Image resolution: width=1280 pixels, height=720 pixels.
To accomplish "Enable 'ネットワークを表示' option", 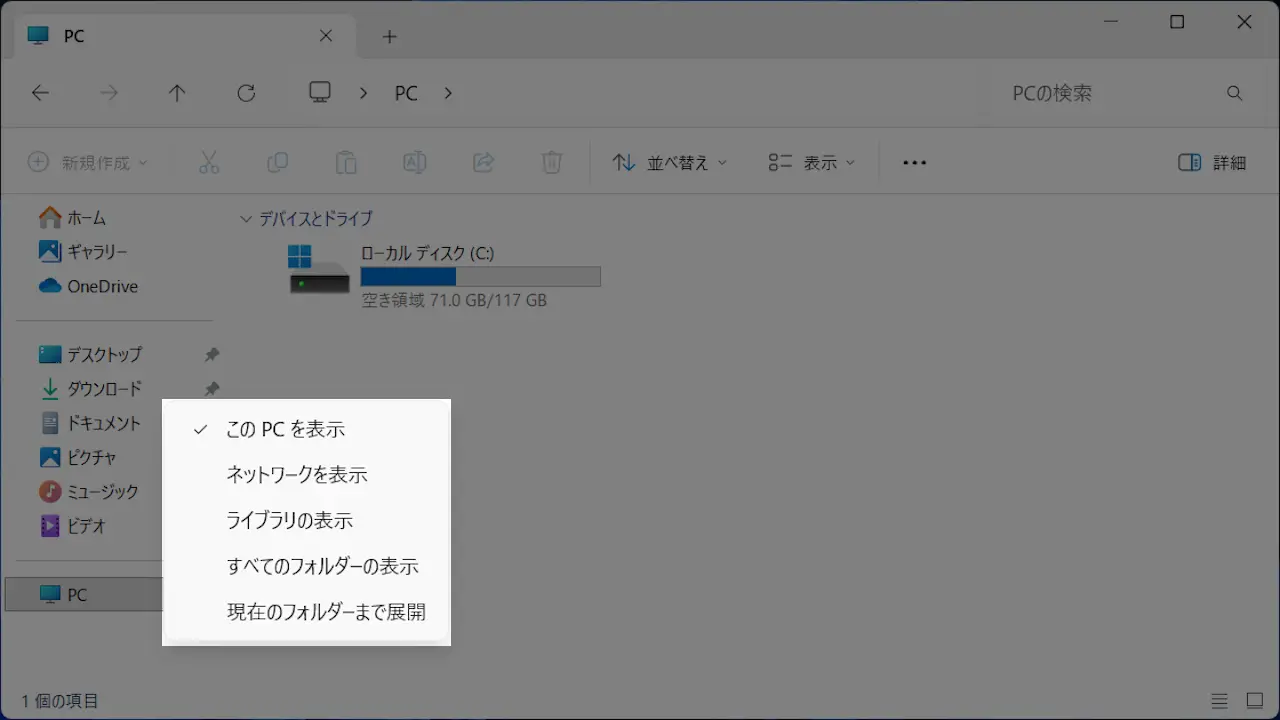I will [x=297, y=475].
